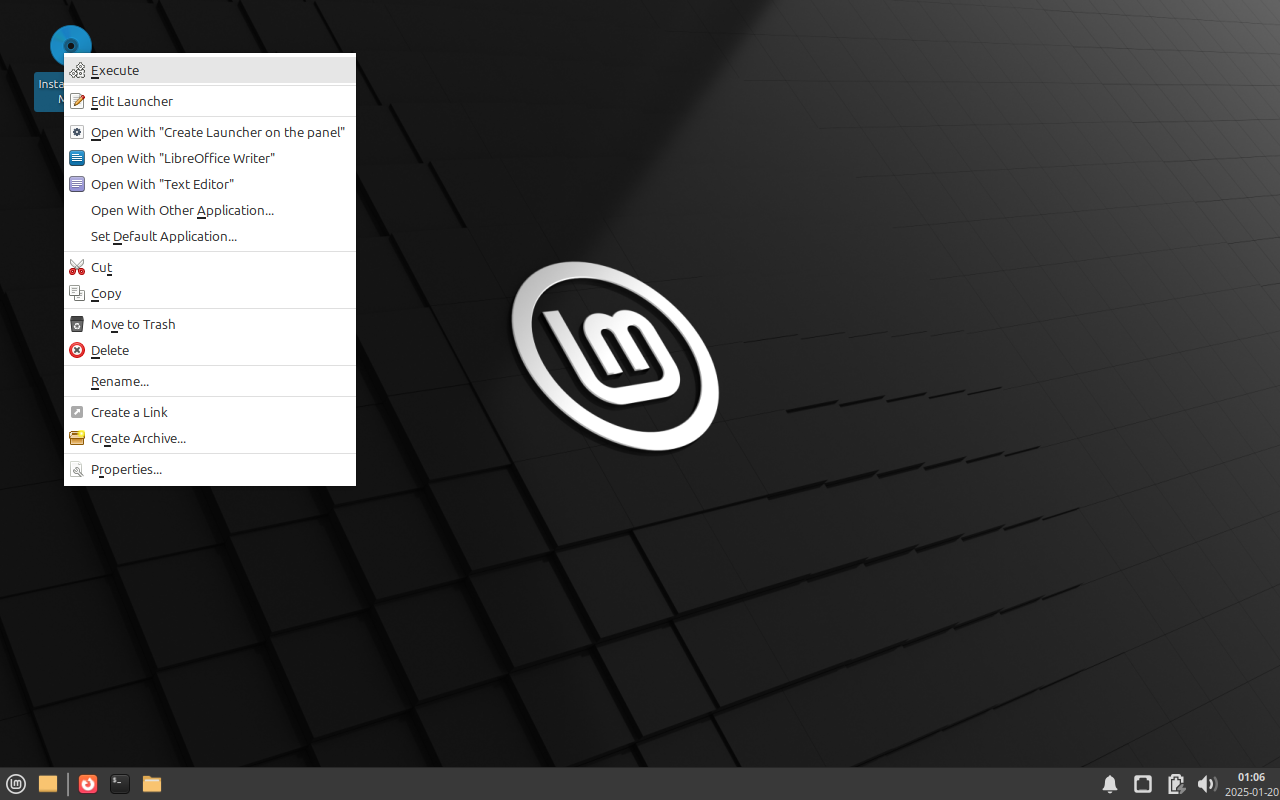Screen dimensions: 1280x800
Task: Choose Open With Other Application...
Action: click(x=210, y=210)
